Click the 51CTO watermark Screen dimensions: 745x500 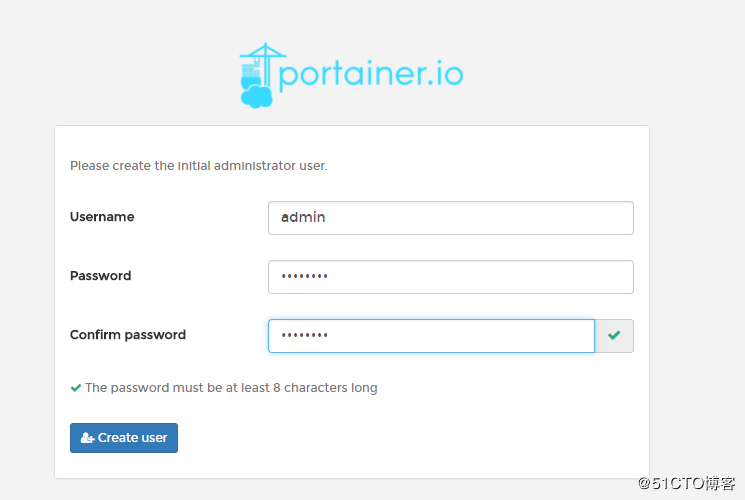[x=686, y=483]
